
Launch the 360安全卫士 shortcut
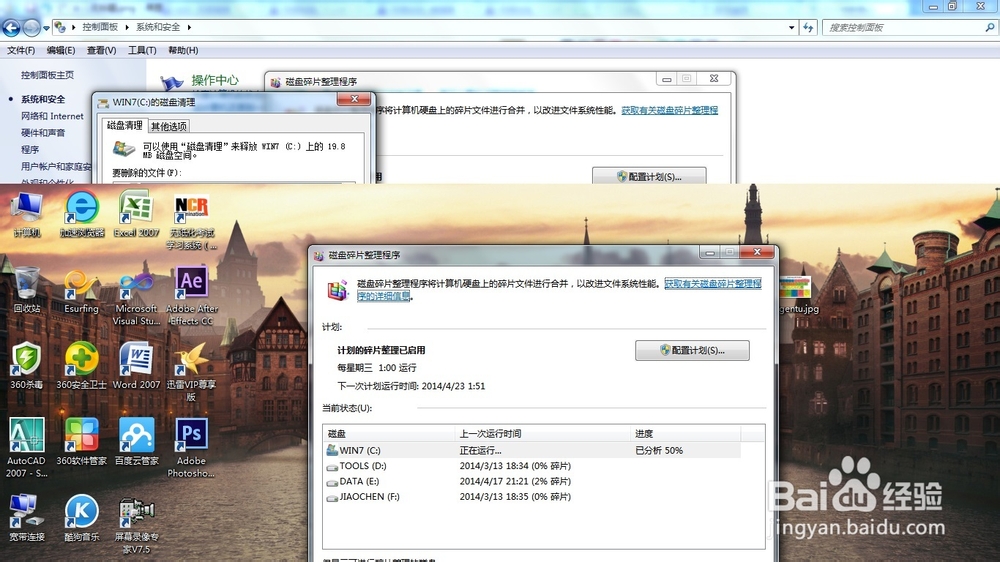[82, 366]
